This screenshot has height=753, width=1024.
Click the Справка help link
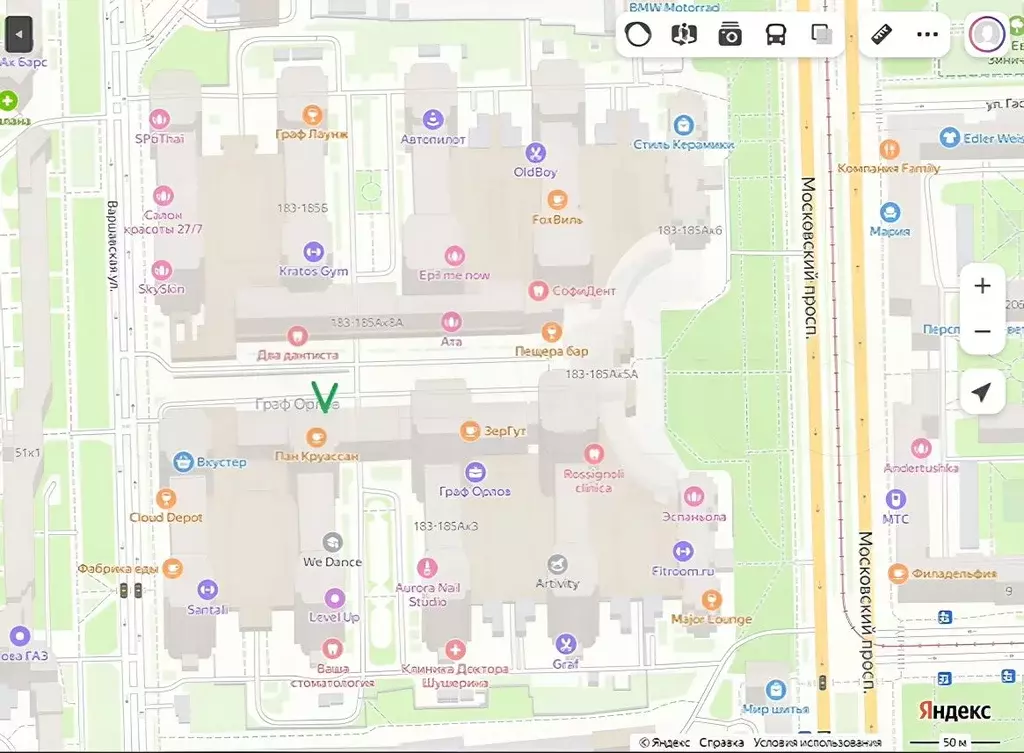point(721,743)
